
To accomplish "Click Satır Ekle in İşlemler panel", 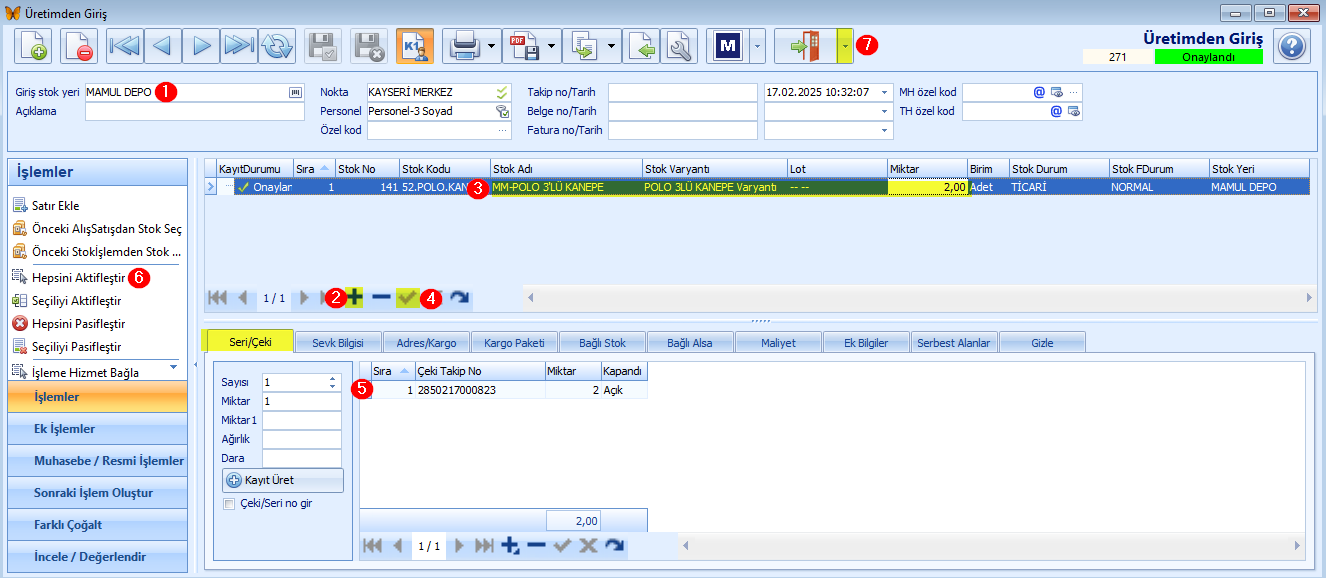I will (56, 206).
